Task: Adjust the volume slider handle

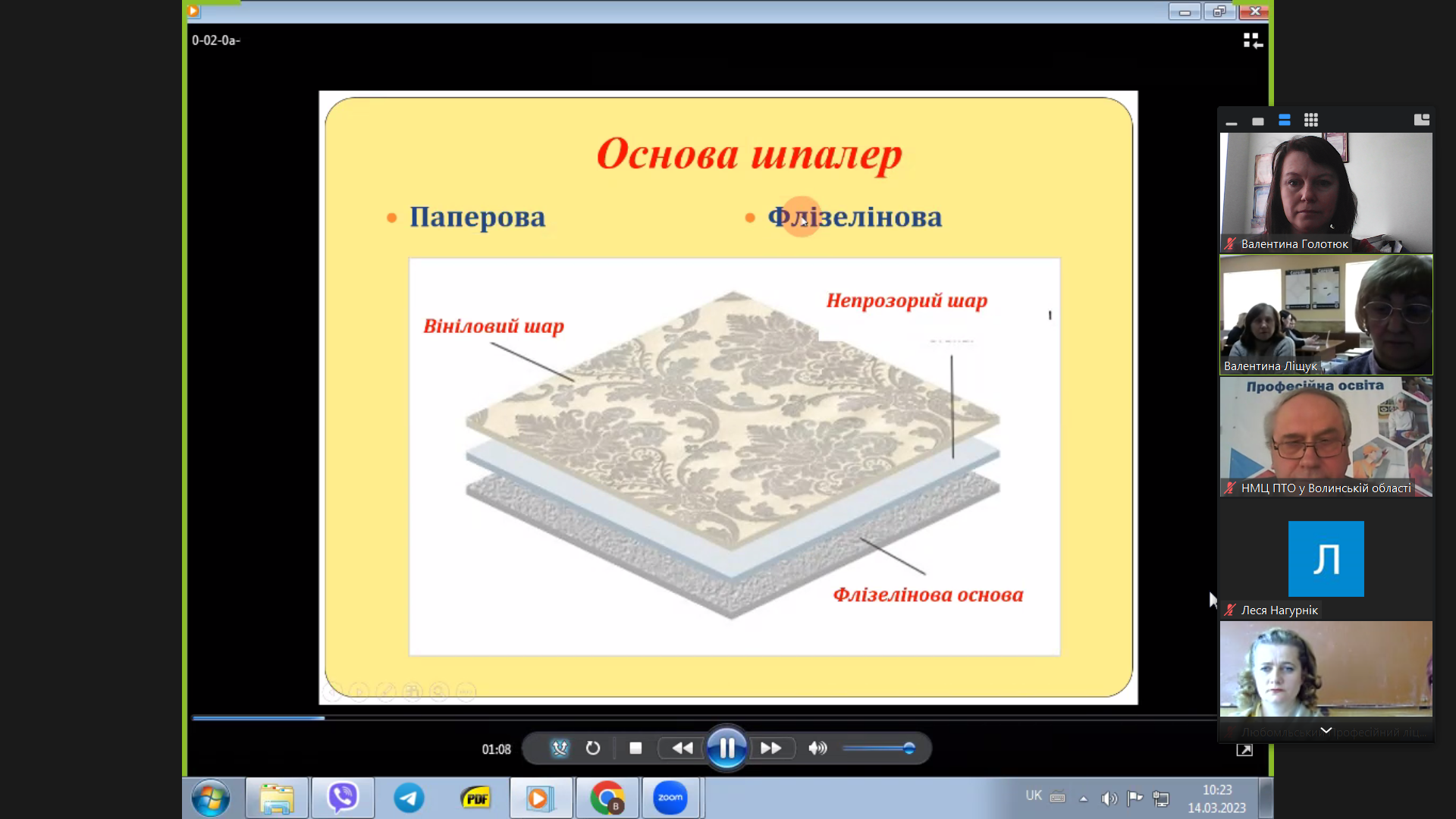Action: [908, 748]
